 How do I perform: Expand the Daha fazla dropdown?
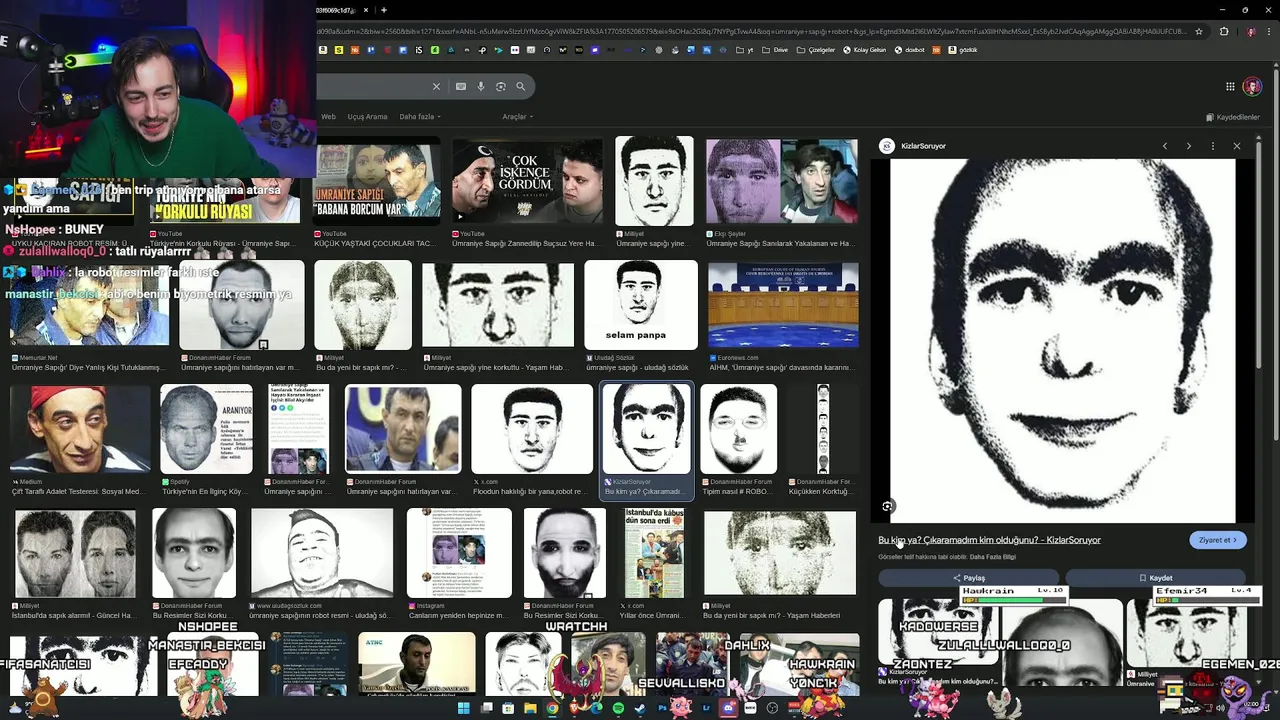click(419, 117)
